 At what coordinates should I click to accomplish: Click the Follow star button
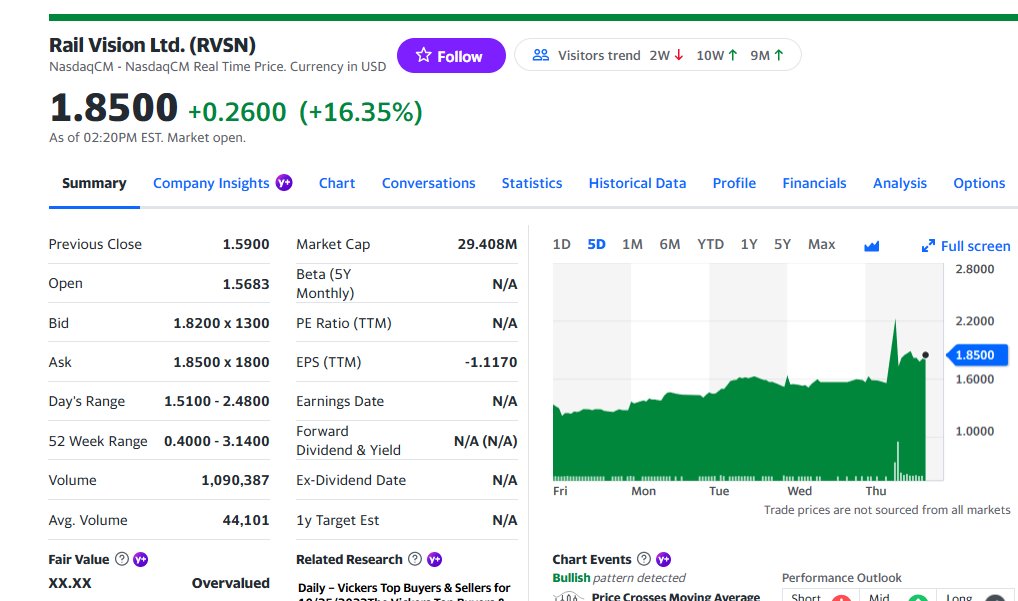451,56
